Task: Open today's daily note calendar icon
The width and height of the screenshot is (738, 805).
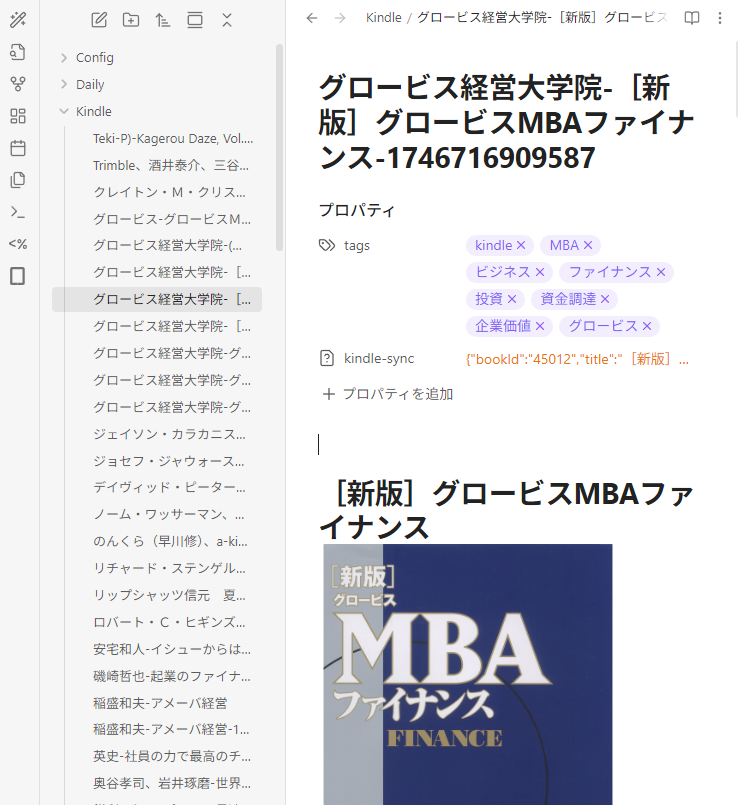Action: 18,148
